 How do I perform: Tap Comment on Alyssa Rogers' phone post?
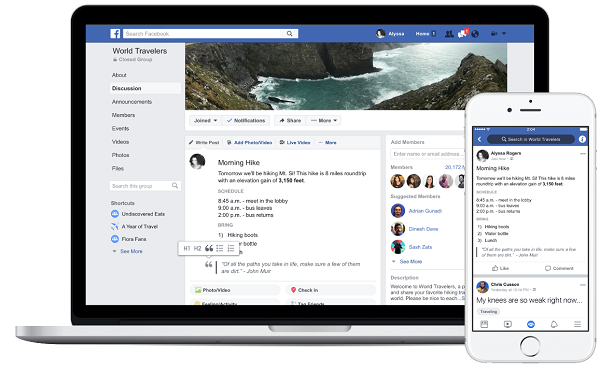559,268
